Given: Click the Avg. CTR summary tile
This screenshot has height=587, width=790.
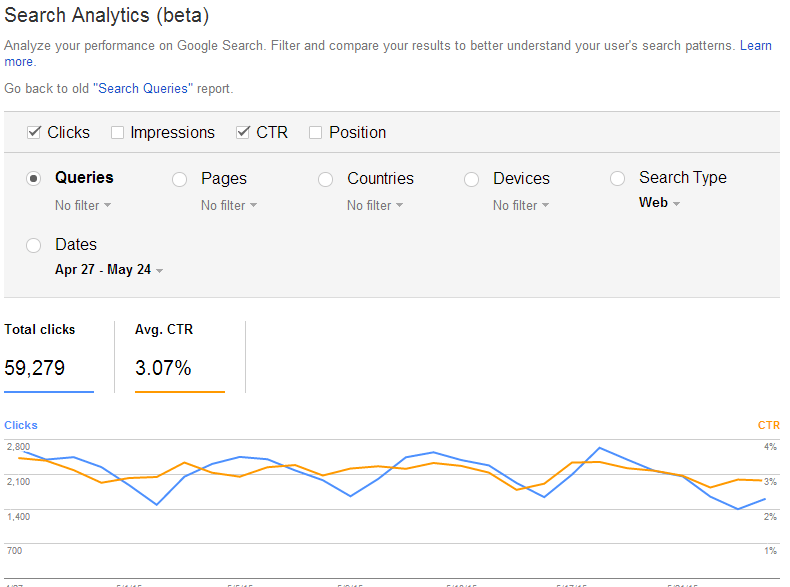Looking at the screenshot, I should tap(180, 356).
